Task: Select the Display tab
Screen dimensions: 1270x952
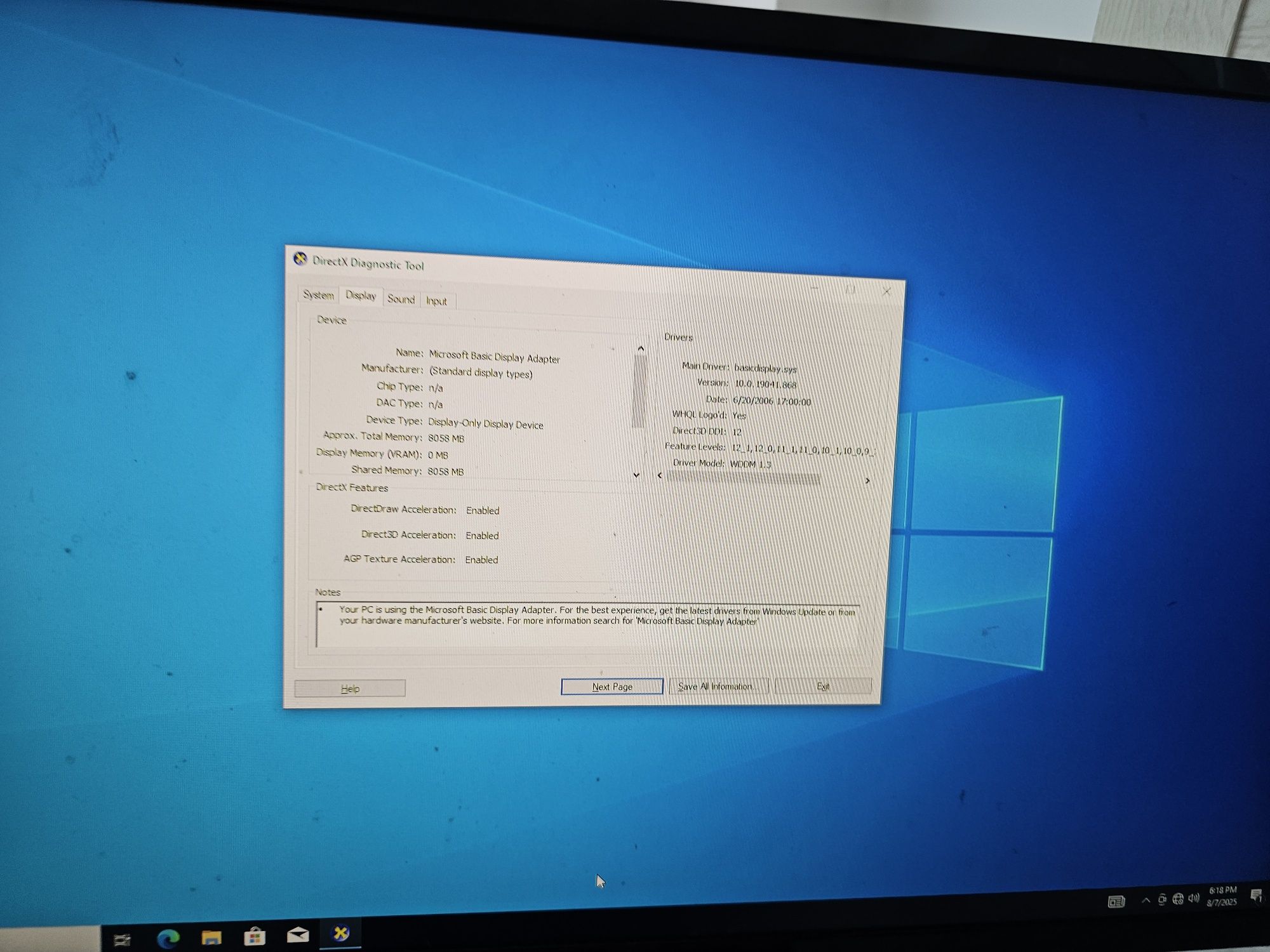Action: pyautogui.click(x=361, y=296)
